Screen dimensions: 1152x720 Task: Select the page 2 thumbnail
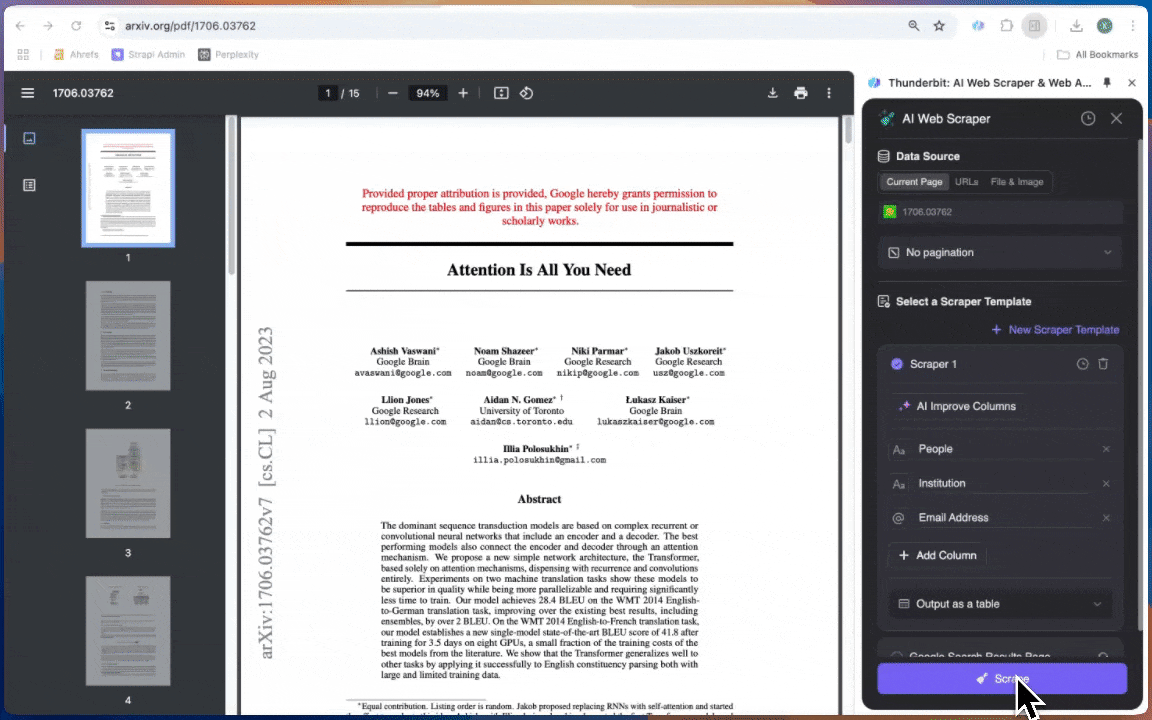pos(128,336)
